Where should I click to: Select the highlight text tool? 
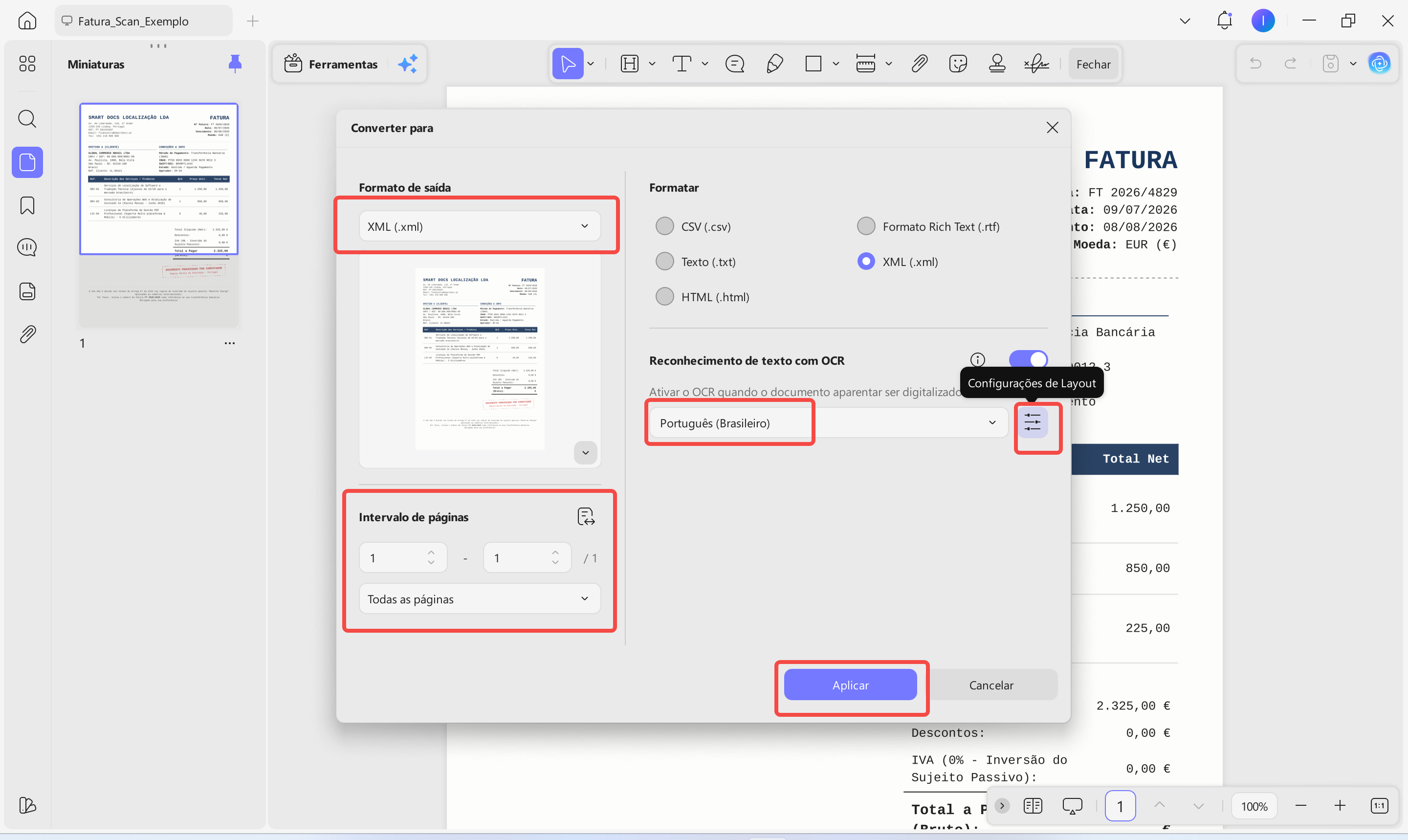tap(629, 64)
